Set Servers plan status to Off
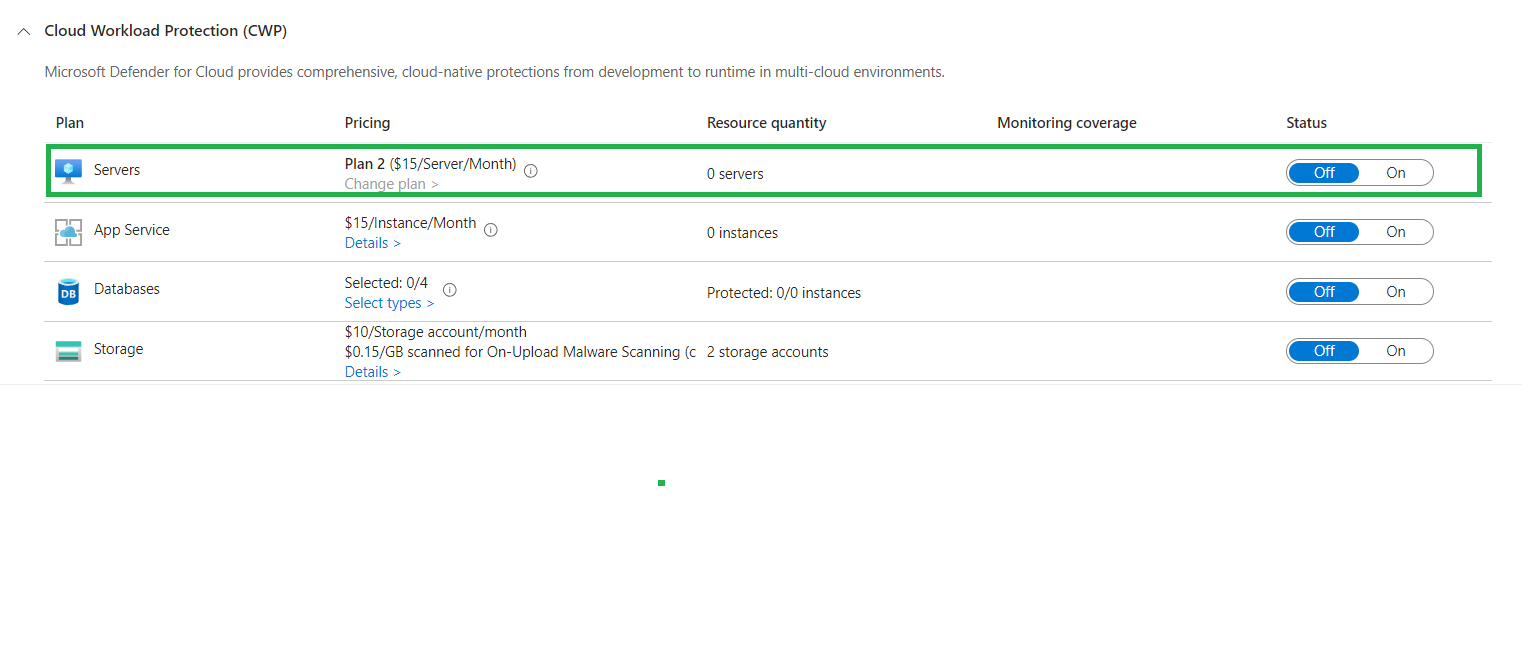Screen dimensions: 1522x648 tap(1324, 173)
